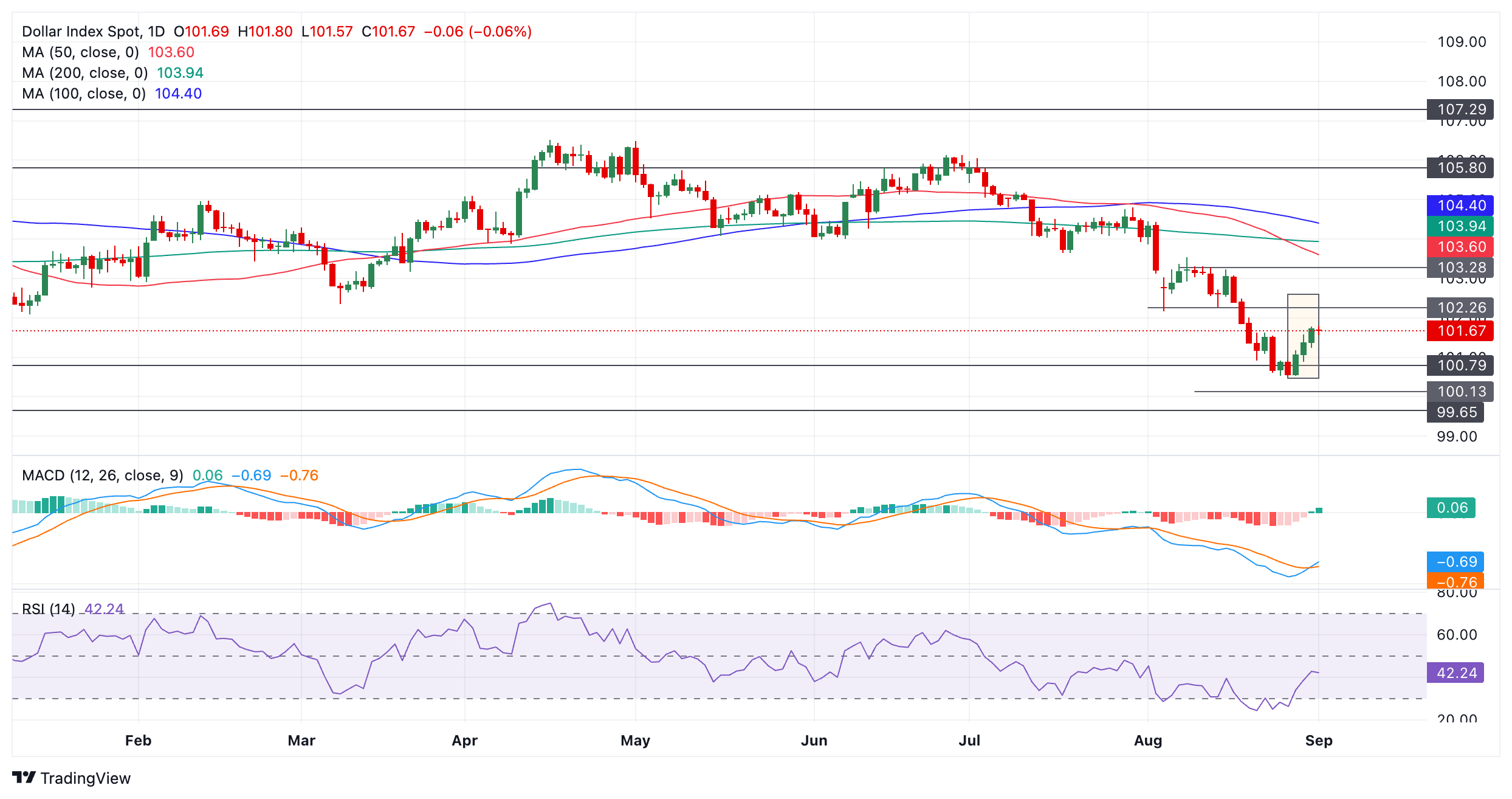Click the purple 42.24 RSI value label

[x=1455, y=673]
